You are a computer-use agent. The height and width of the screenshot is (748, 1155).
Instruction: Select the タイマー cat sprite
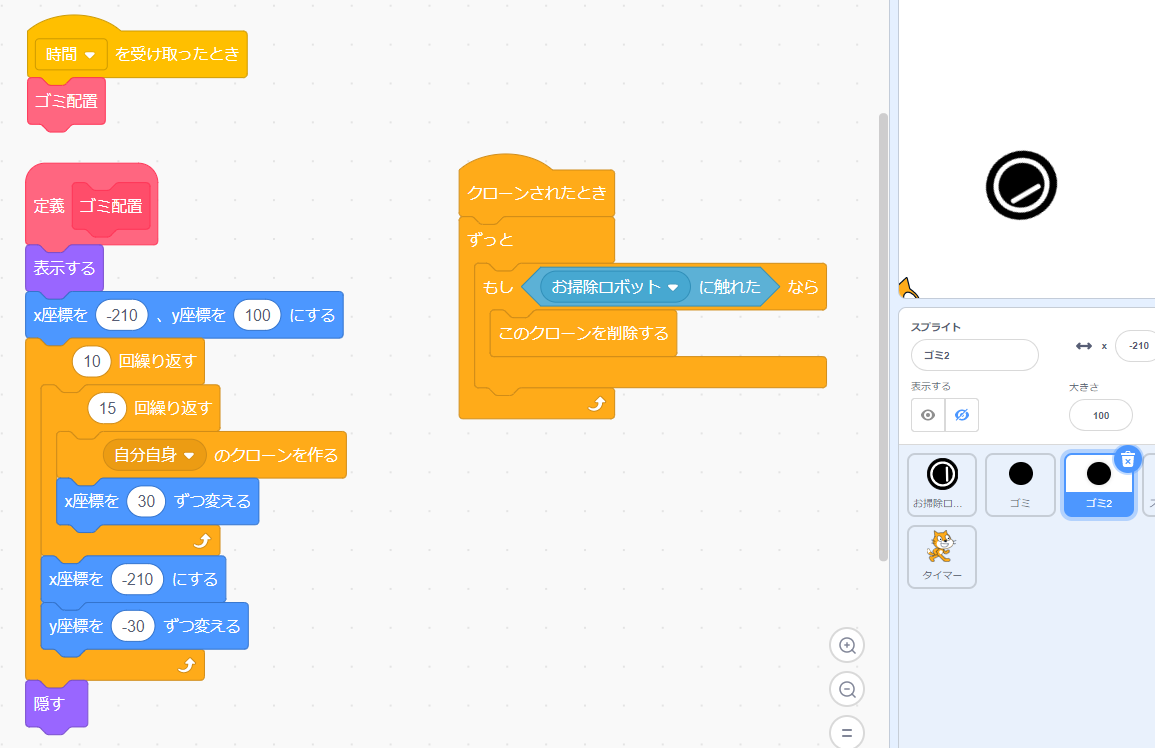pos(942,556)
